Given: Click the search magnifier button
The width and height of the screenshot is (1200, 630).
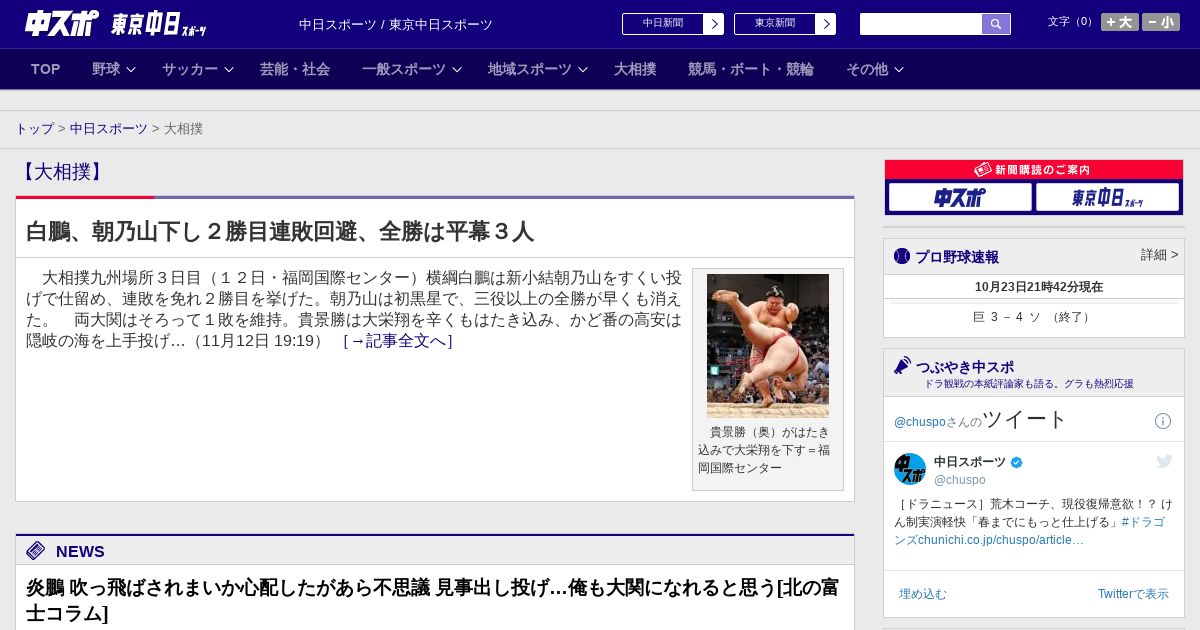Looking at the screenshot, I should (x=996, y=24).
